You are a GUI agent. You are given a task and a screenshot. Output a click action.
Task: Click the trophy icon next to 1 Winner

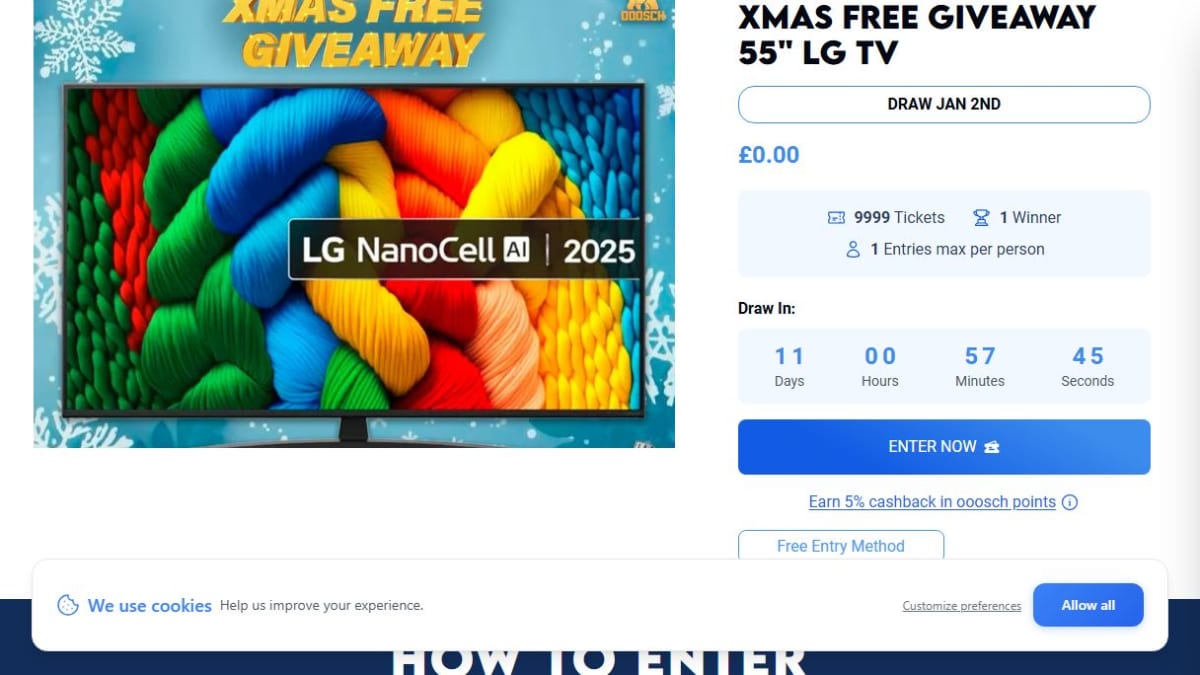click(982, 217)
